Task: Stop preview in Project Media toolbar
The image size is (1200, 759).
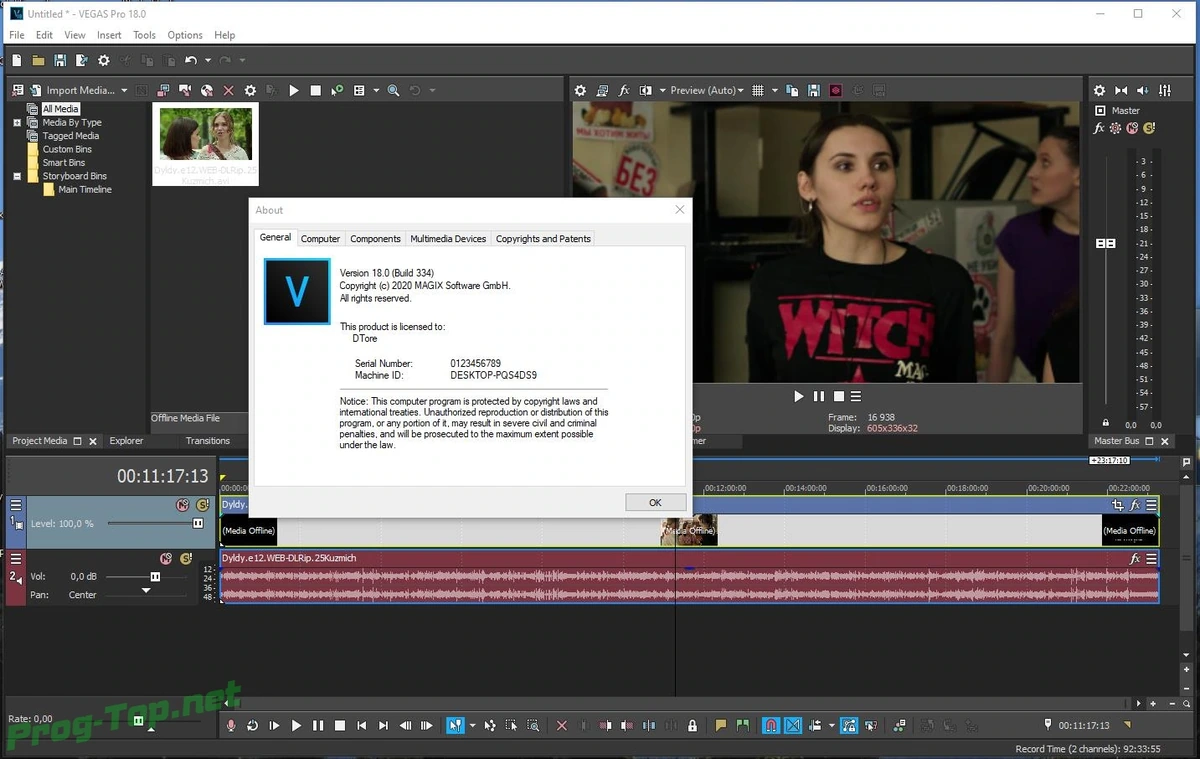Action: (x=316, y=90)
